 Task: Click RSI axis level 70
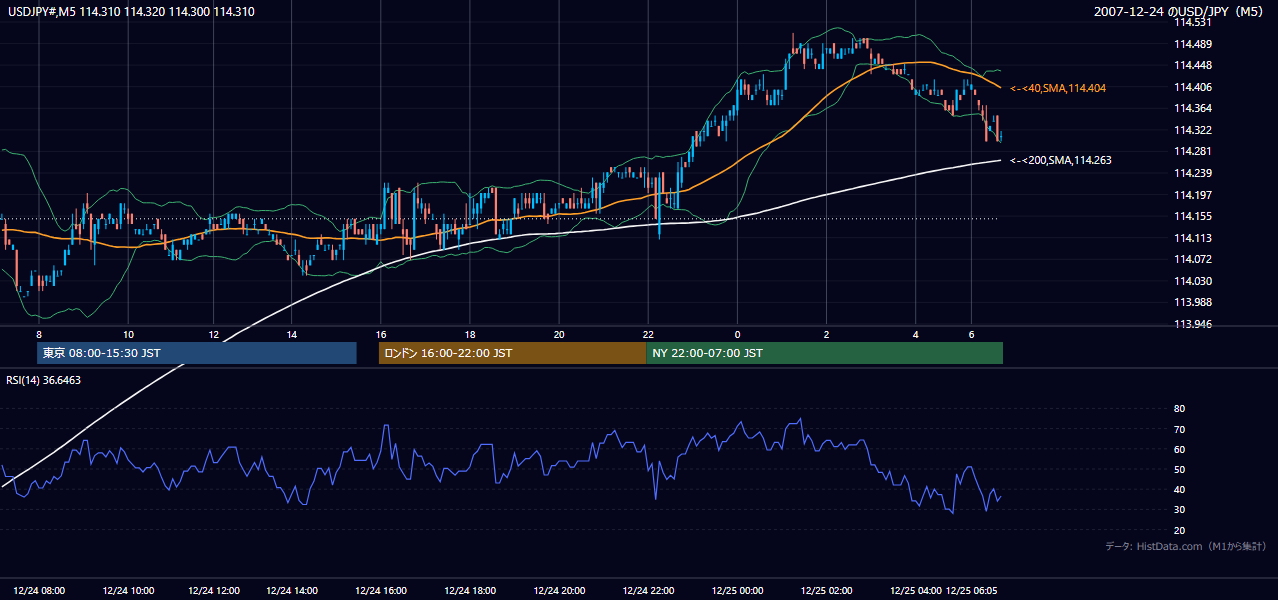click(1179, 429)
